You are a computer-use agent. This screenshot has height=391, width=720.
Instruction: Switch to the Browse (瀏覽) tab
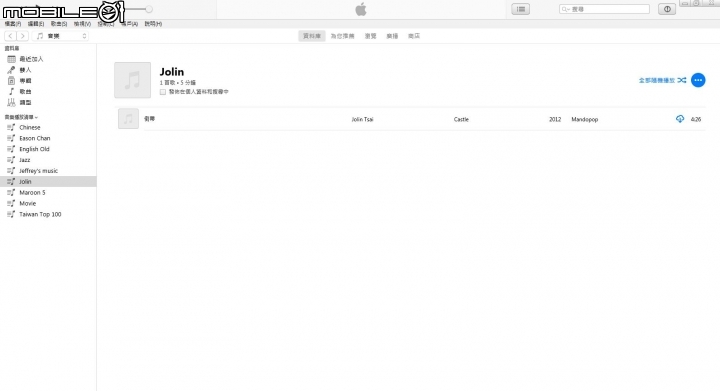click(x=371, y=36)
